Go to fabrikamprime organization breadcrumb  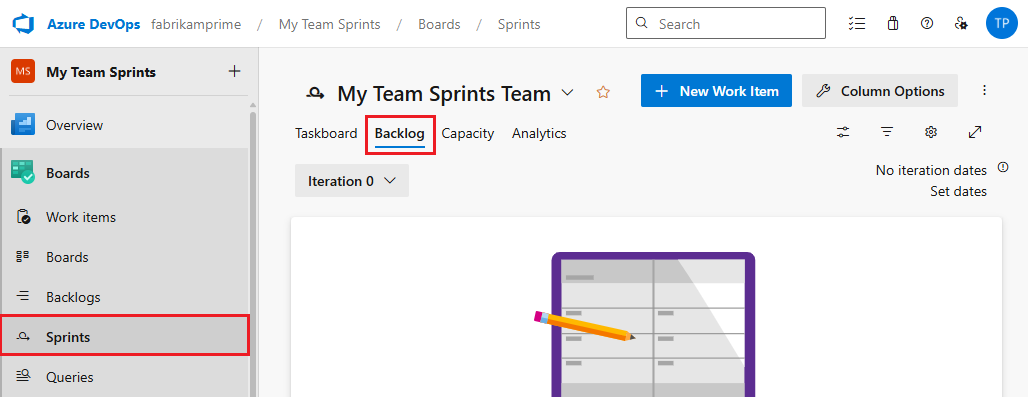(196, 24)
